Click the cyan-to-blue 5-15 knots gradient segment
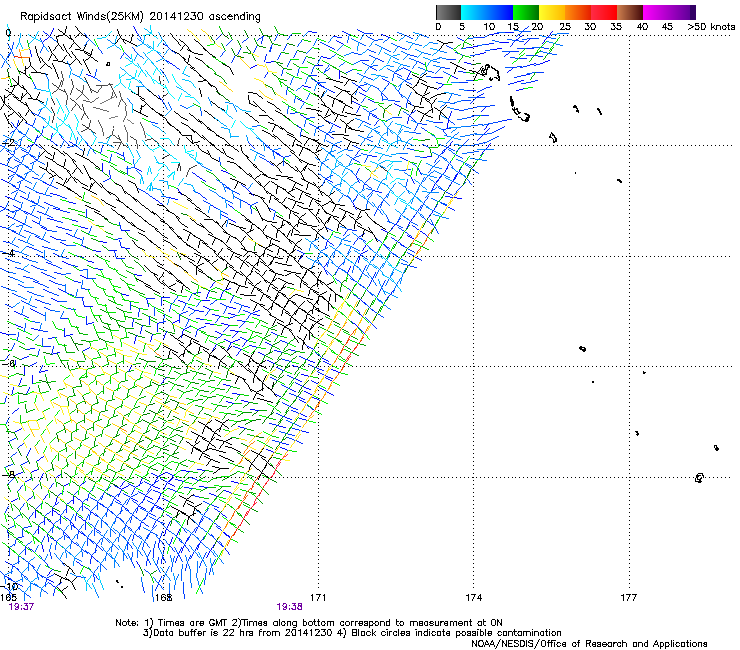The width and height of the screenshot is (740, 650). [487, 12]
